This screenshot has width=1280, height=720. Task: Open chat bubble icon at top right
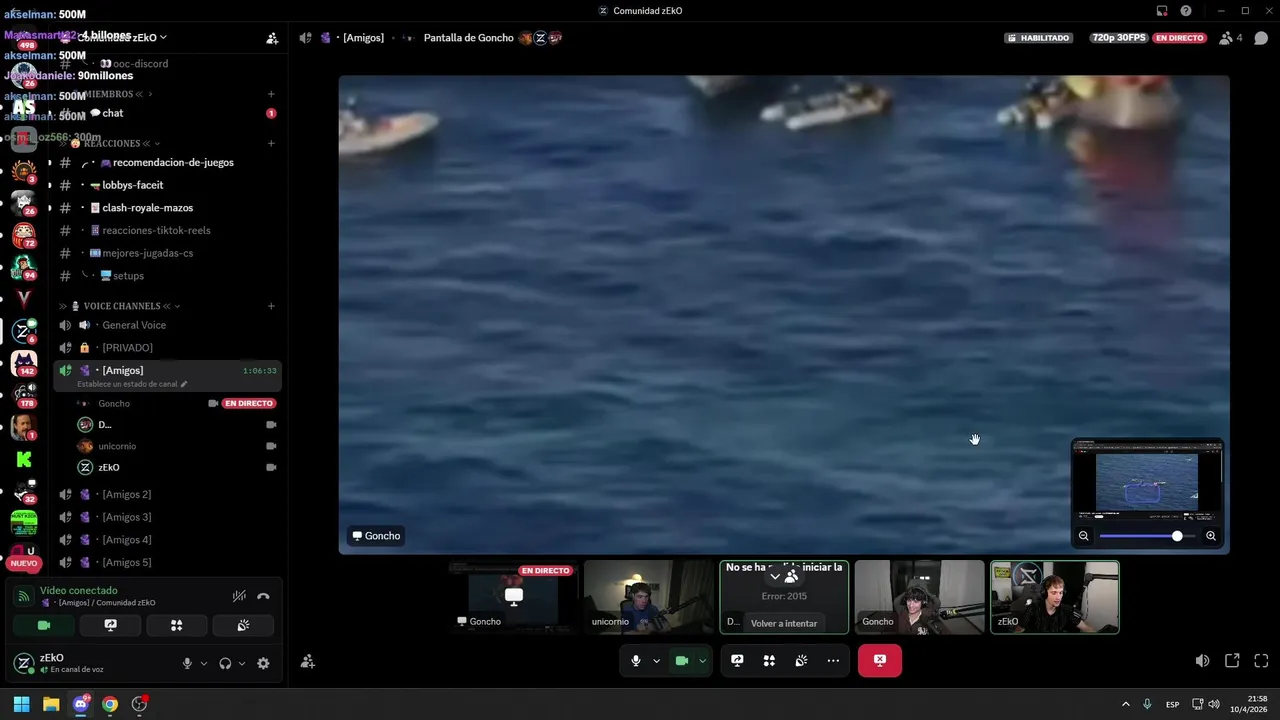(1261, 38)
